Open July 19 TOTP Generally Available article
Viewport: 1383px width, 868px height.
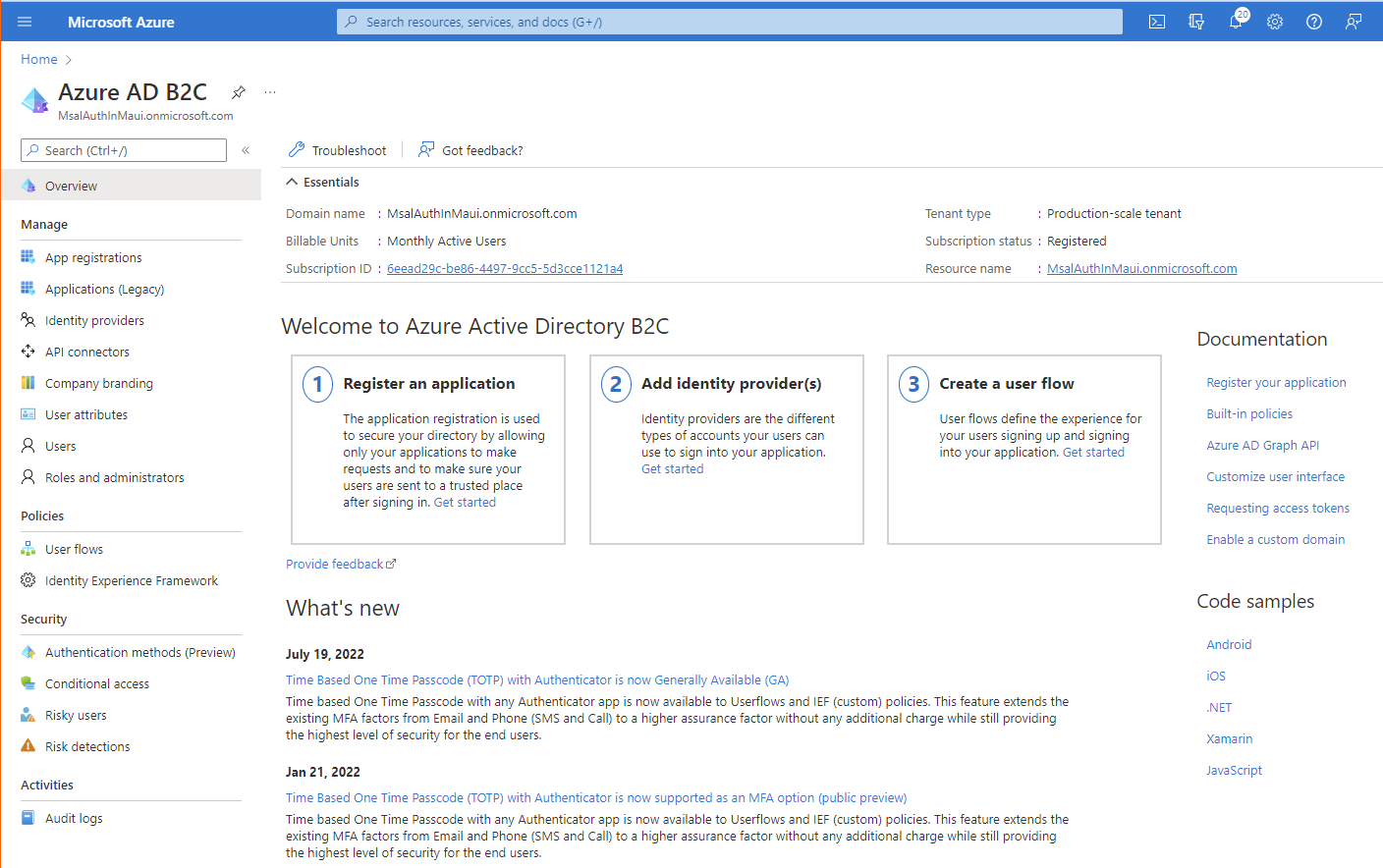coord(537,679)
